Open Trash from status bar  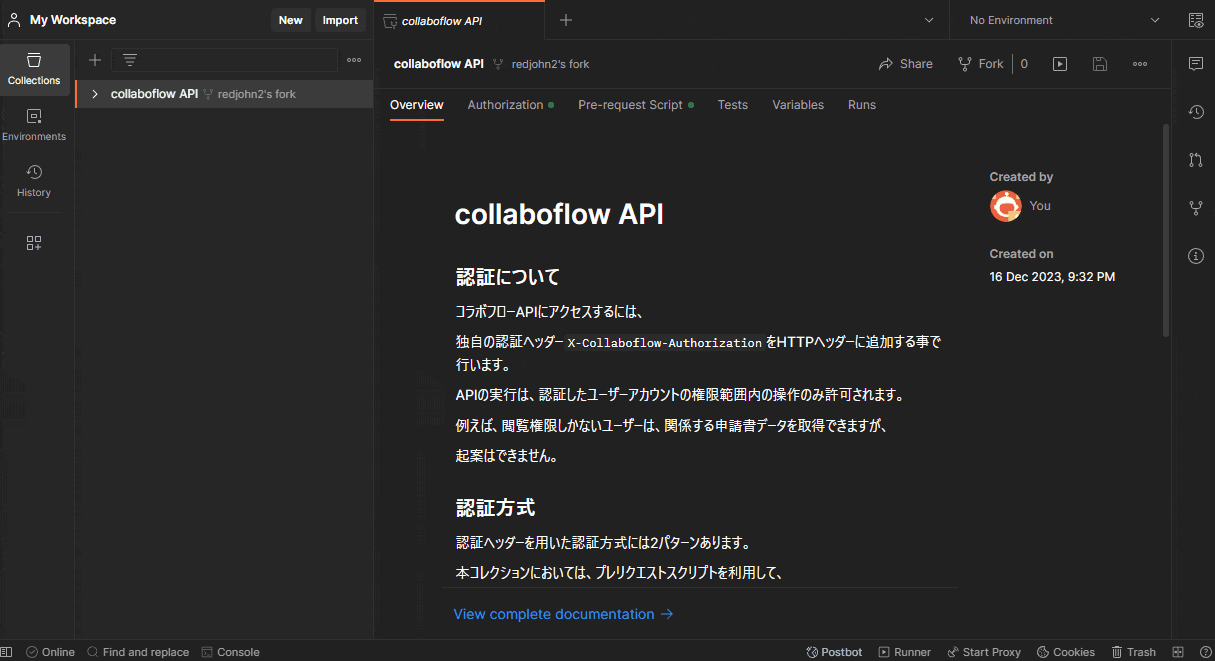tap(1134, 652)
